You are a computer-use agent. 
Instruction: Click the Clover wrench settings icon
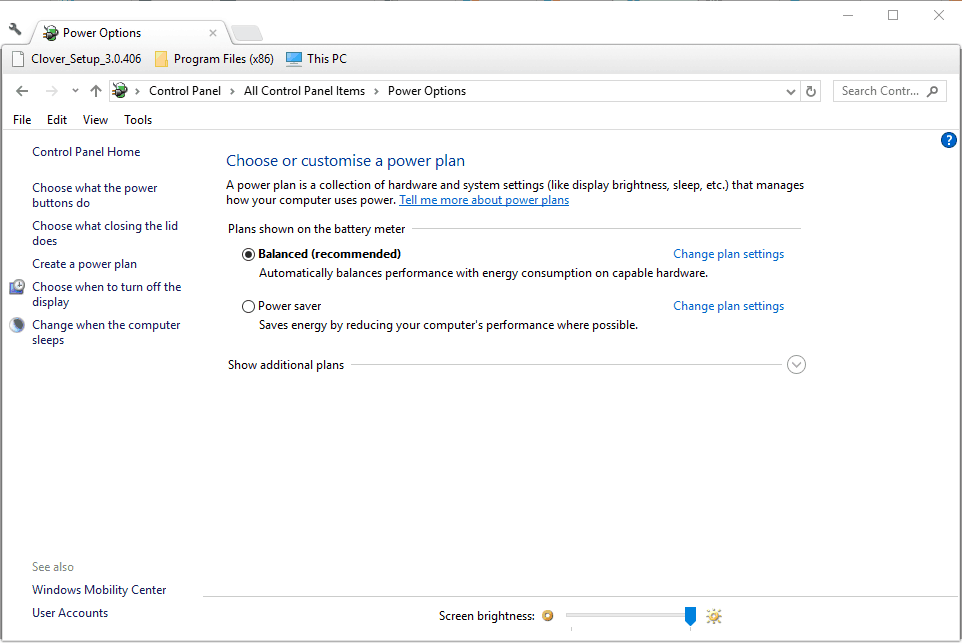click(x=15, y=29)
